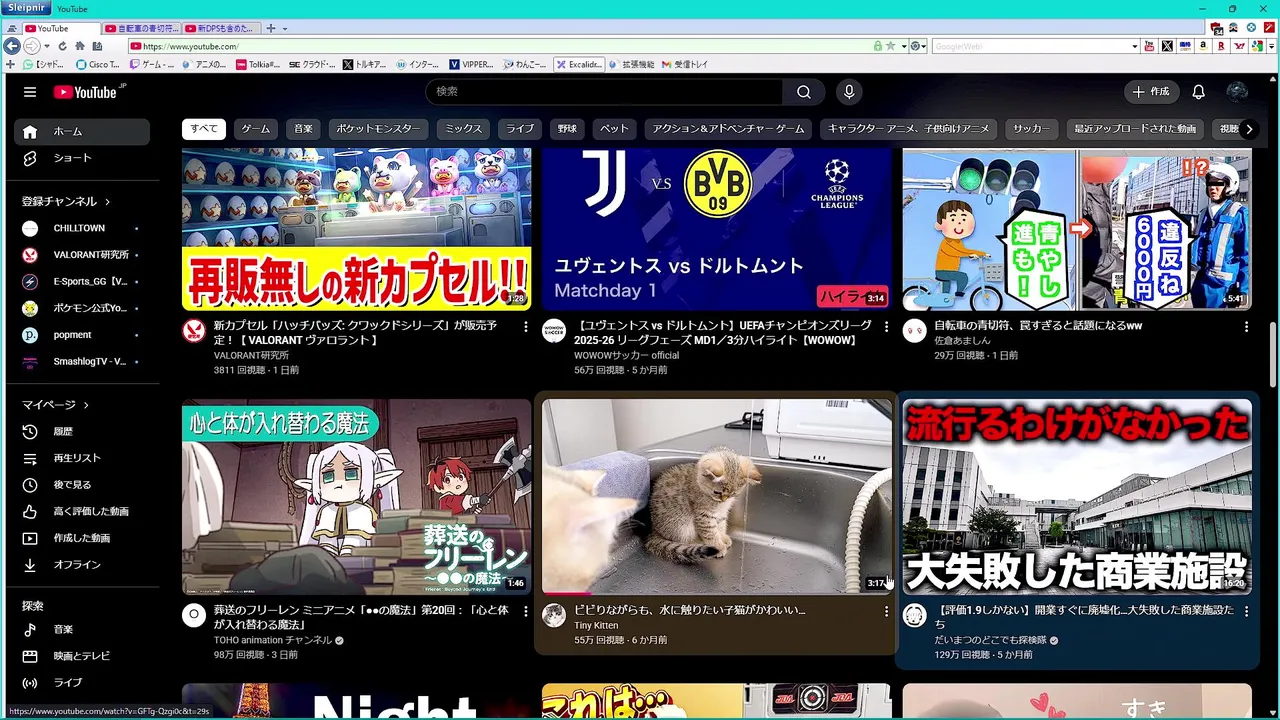
Task: Open a new browser tab with plus
Action: (x=272, y=28)
